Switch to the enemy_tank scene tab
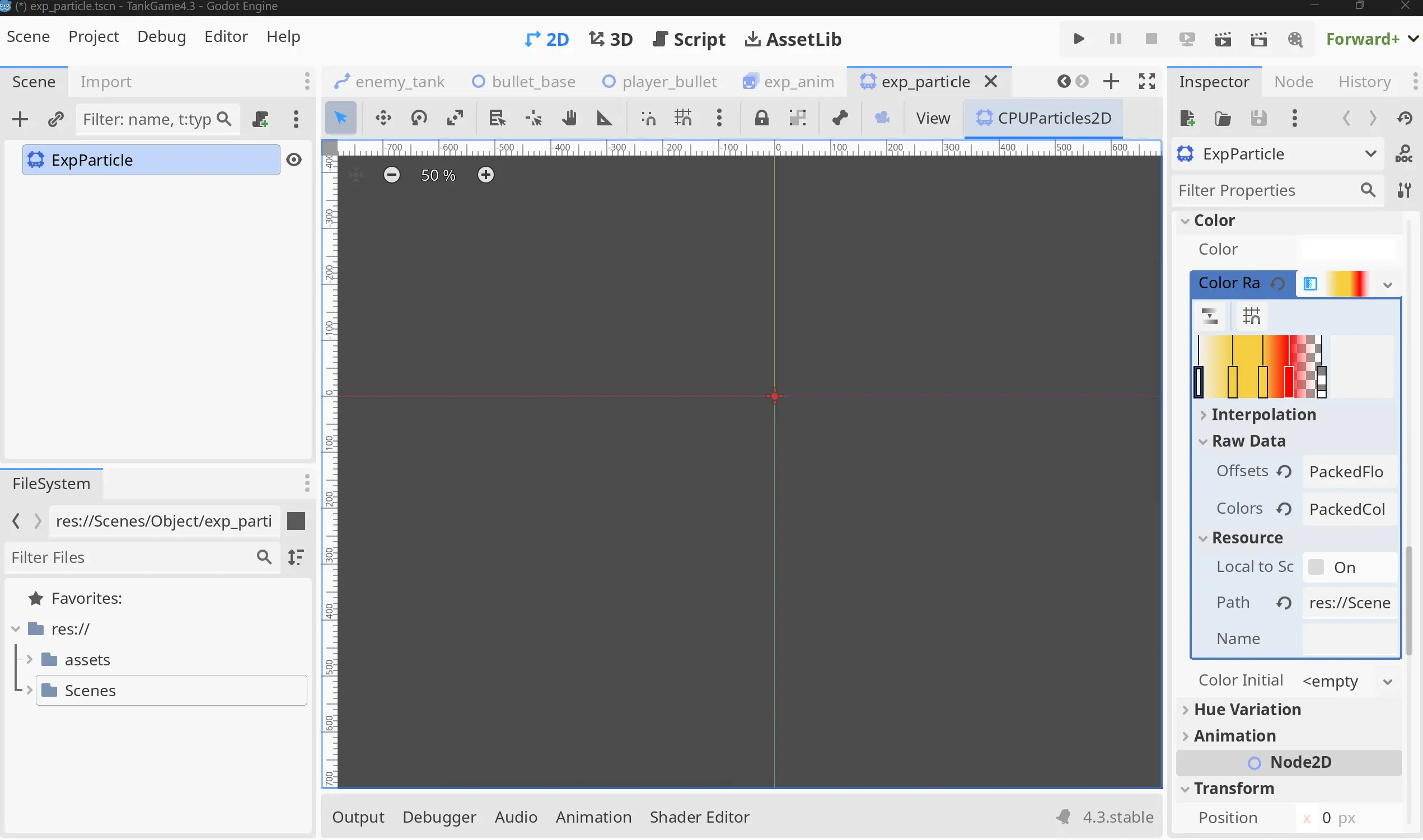Image resolution: width=1423 pixels, height=840 pixels. point(390,82)
